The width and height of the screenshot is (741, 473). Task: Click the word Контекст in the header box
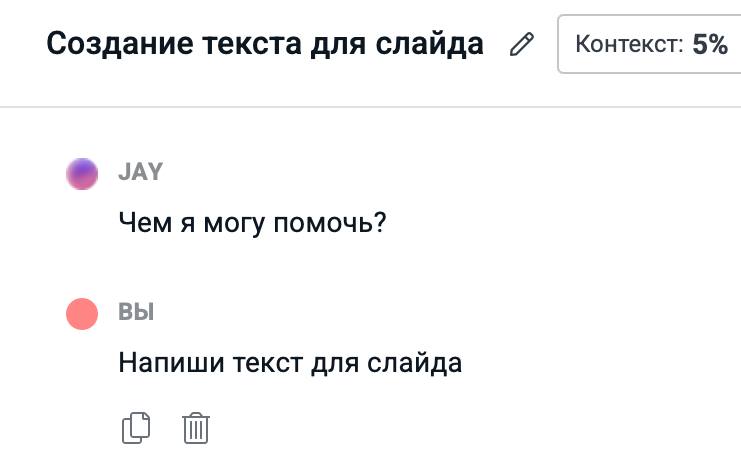point(628,45)
